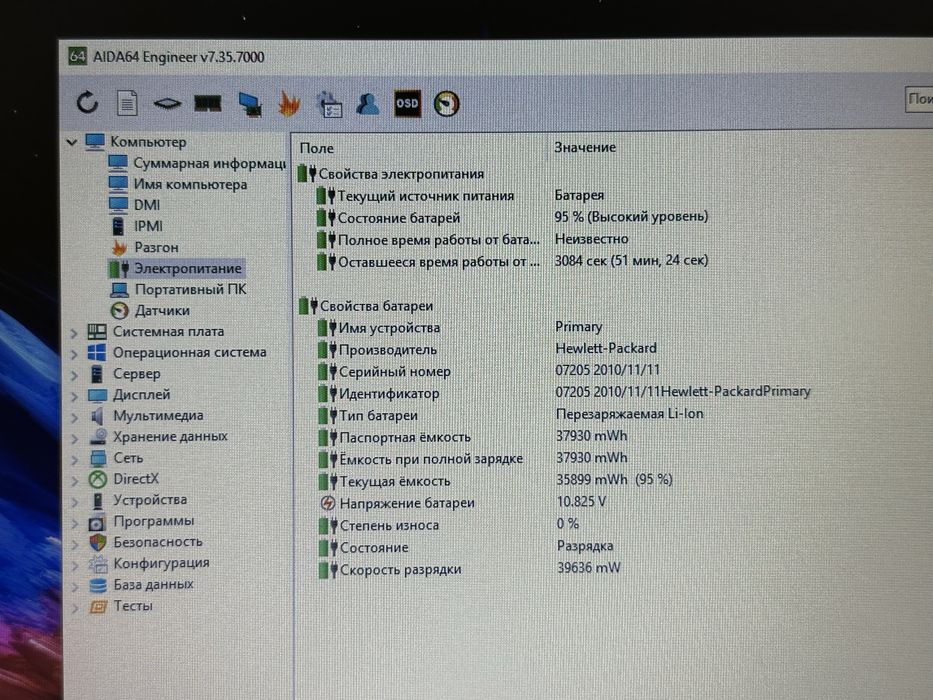Click the user profile toolbar icon

[368, 104]
